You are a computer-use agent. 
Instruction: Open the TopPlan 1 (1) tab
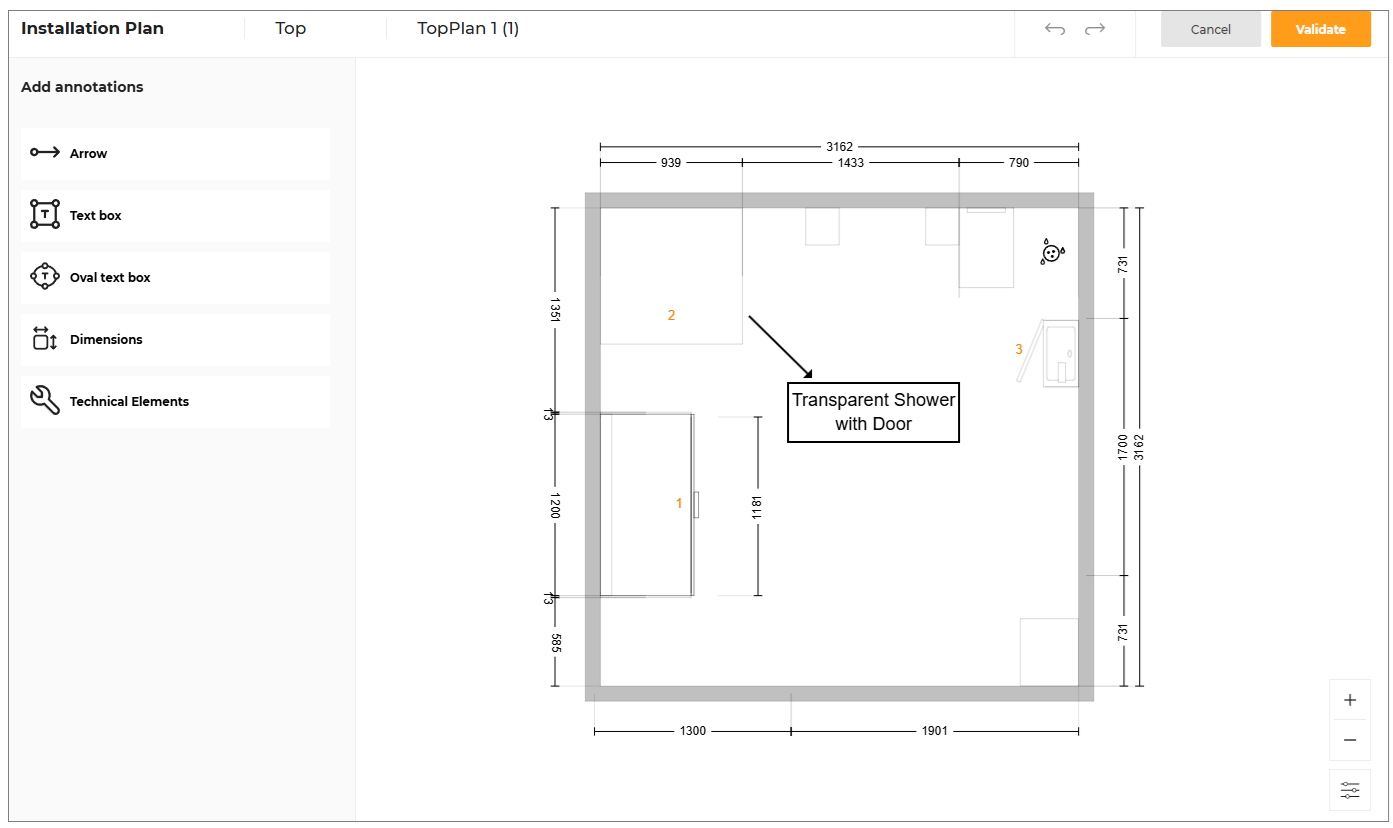468,28
